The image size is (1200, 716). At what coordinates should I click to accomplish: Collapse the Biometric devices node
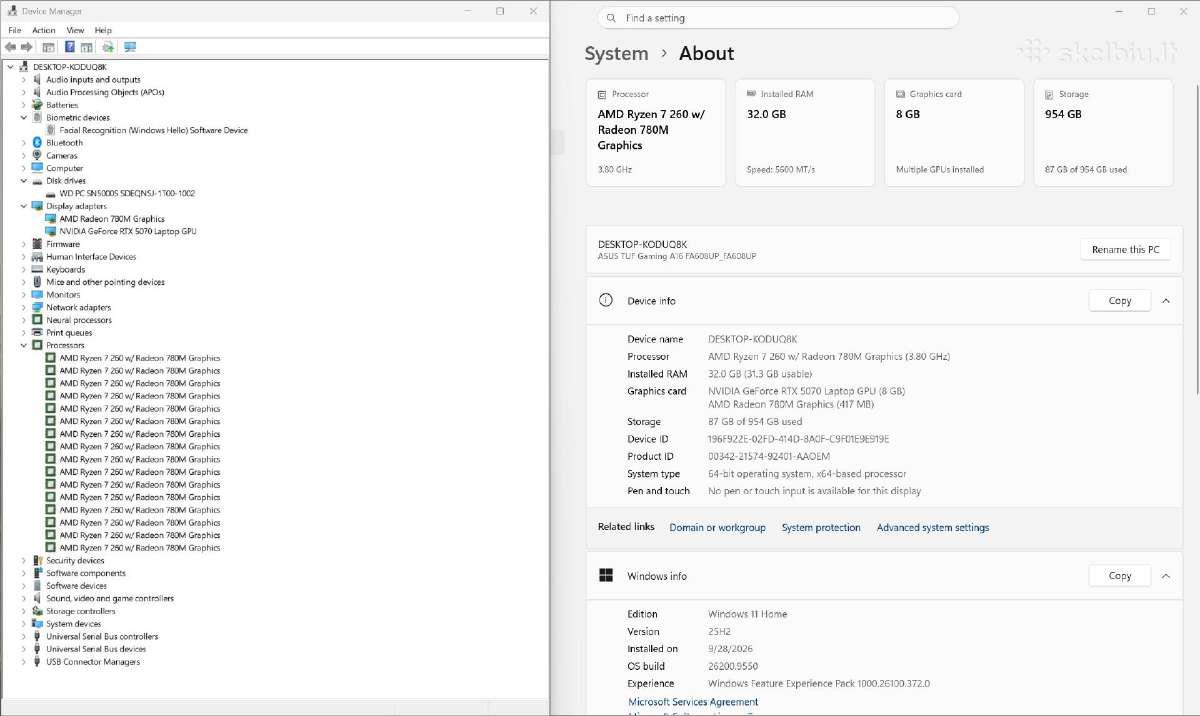[24, 118]
